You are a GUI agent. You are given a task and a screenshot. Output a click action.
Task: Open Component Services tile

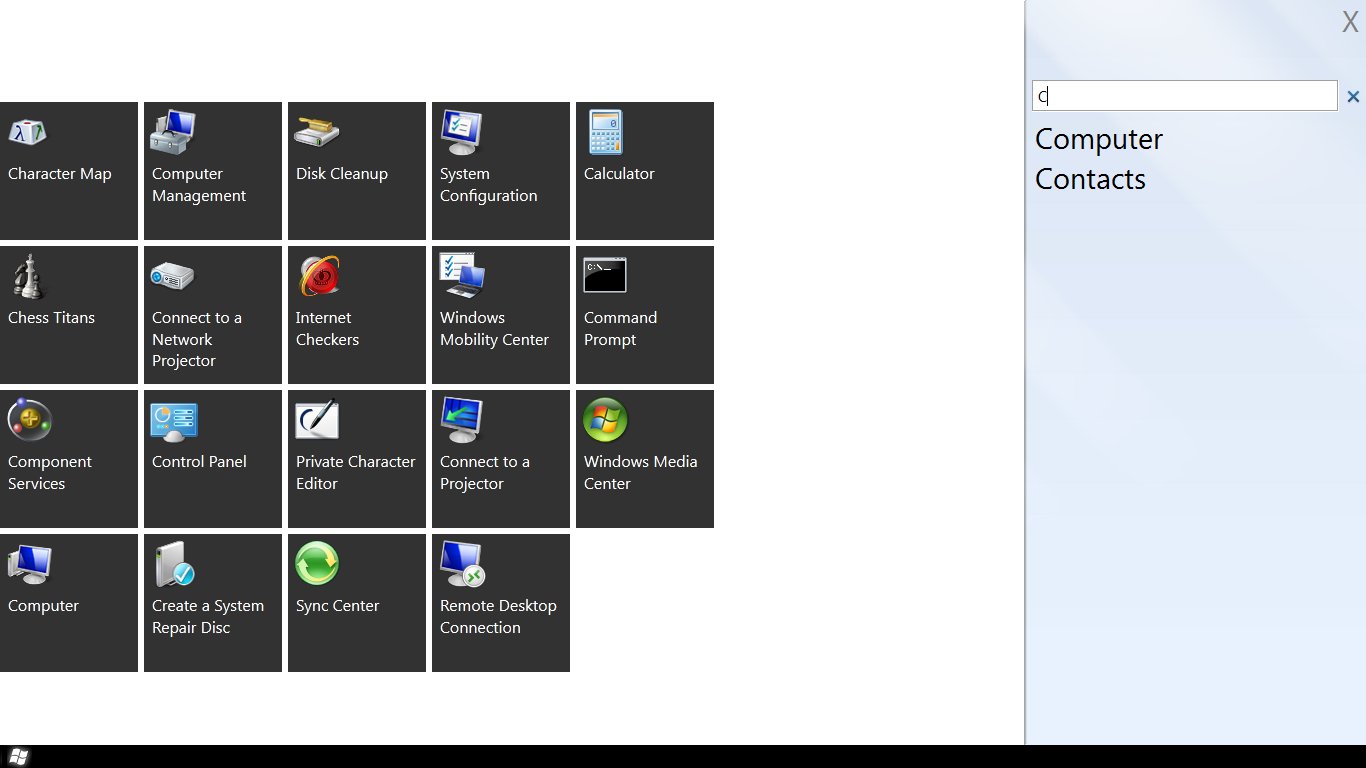click(x=68, y=459)
